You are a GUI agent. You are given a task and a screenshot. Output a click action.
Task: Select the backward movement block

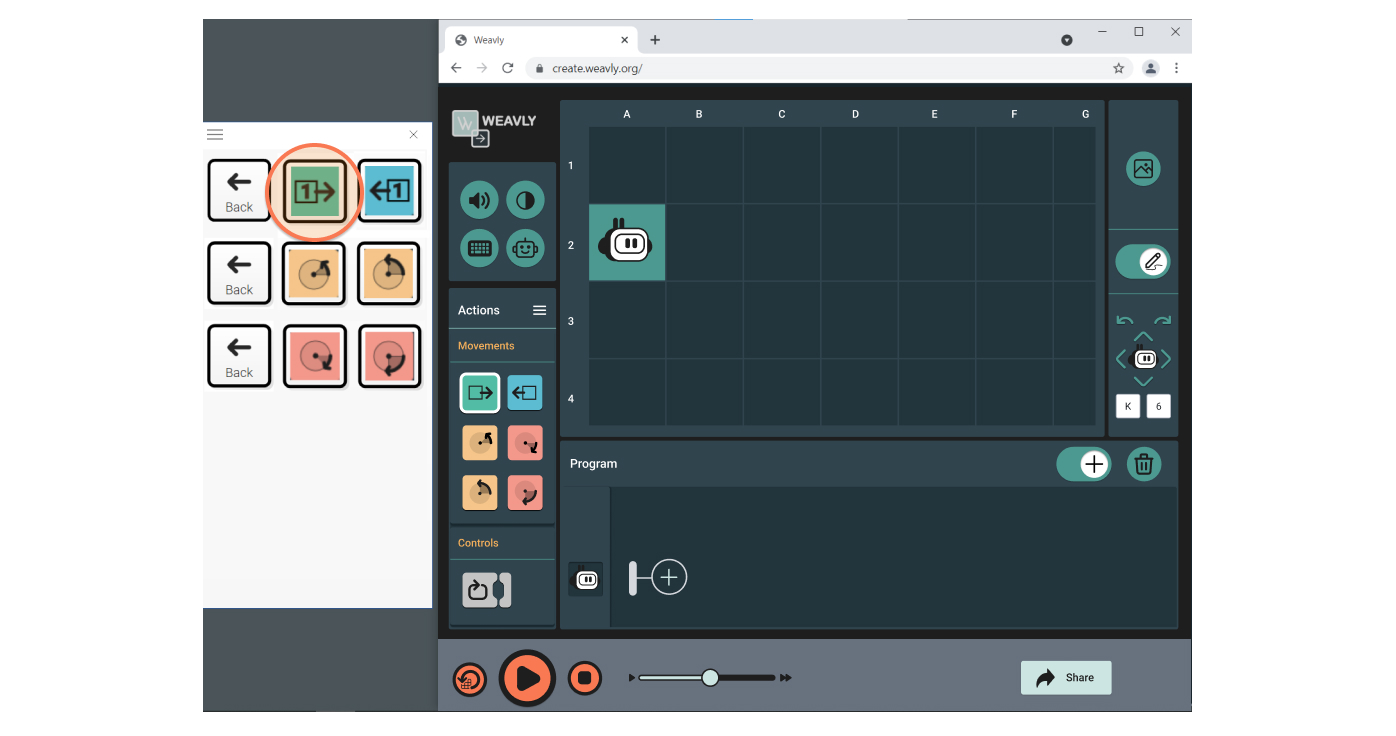(x=524, y=392)
